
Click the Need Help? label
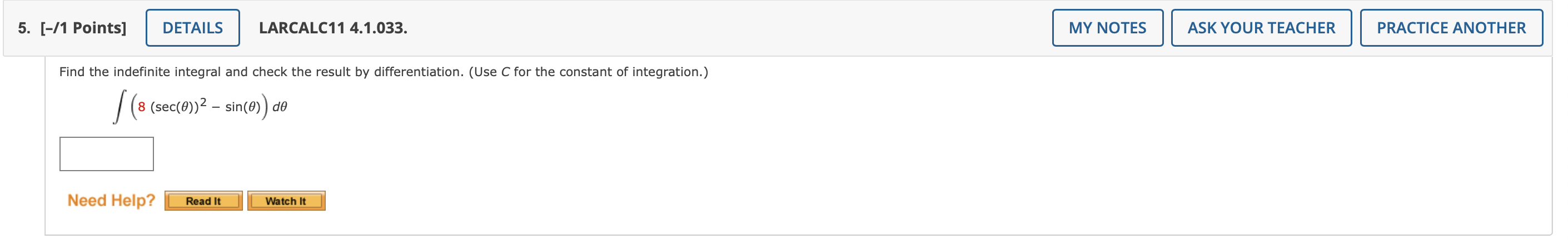111,200
